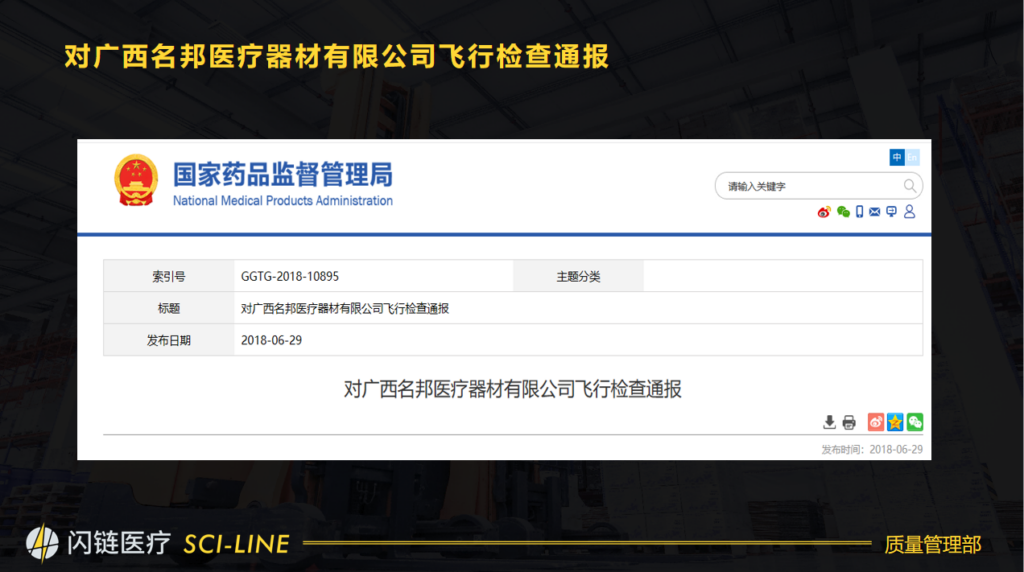Add to favorites via yellow star icon

[895, 422]
